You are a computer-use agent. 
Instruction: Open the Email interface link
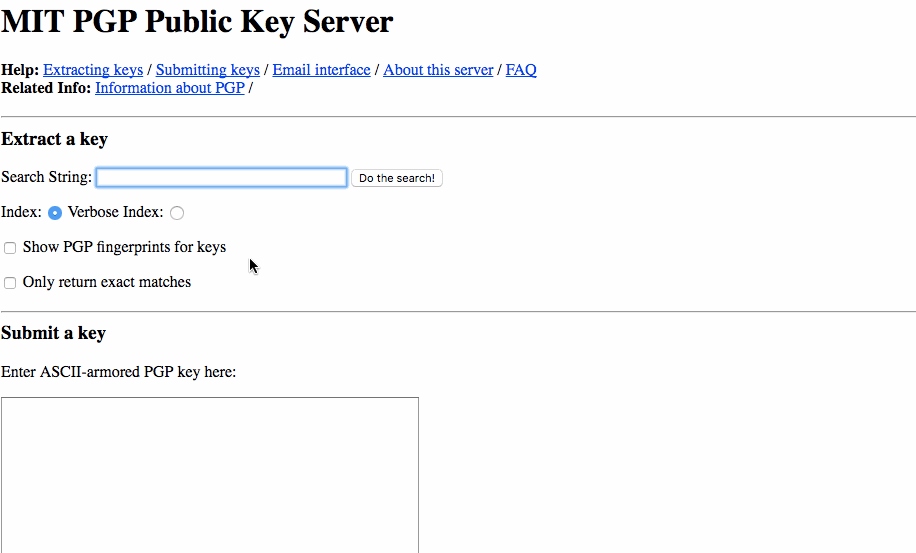tap(321, 70)
